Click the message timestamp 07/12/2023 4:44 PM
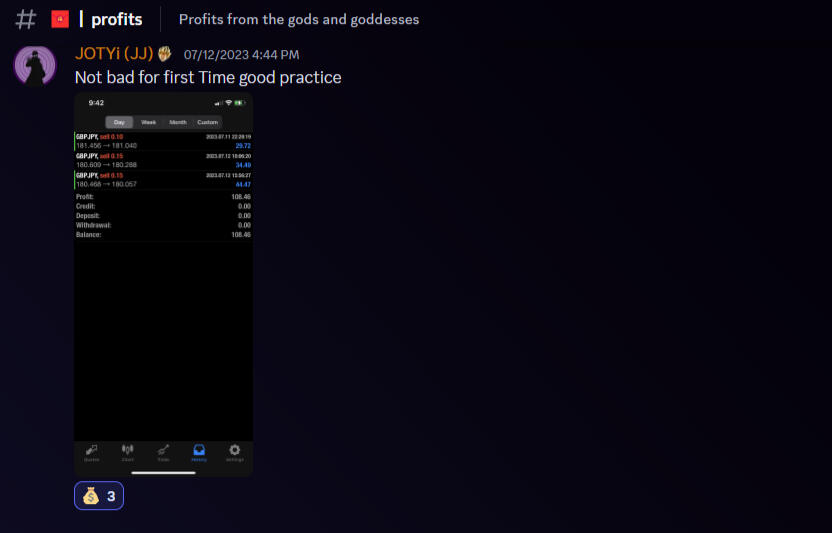The height and width of the screenshot is (533, 832). [241, 55]
